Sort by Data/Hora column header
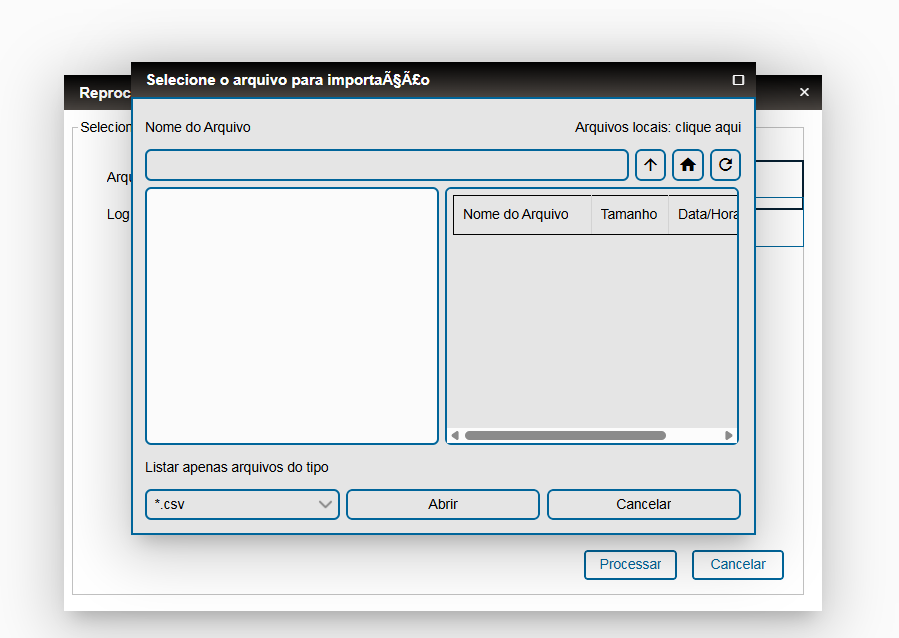The image size is (899, 638). click(x=703, y=214)
